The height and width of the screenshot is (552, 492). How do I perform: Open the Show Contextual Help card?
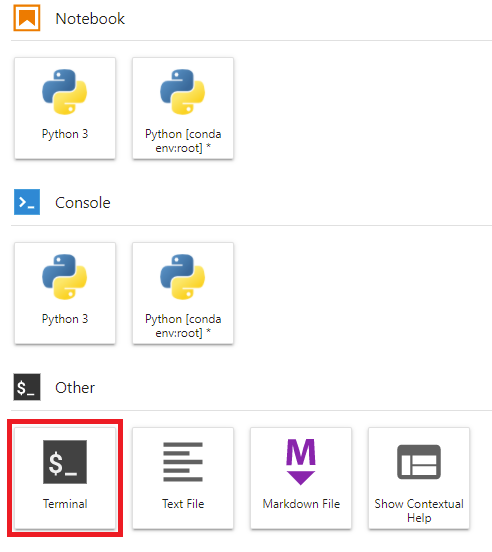[x=419, y=478]
